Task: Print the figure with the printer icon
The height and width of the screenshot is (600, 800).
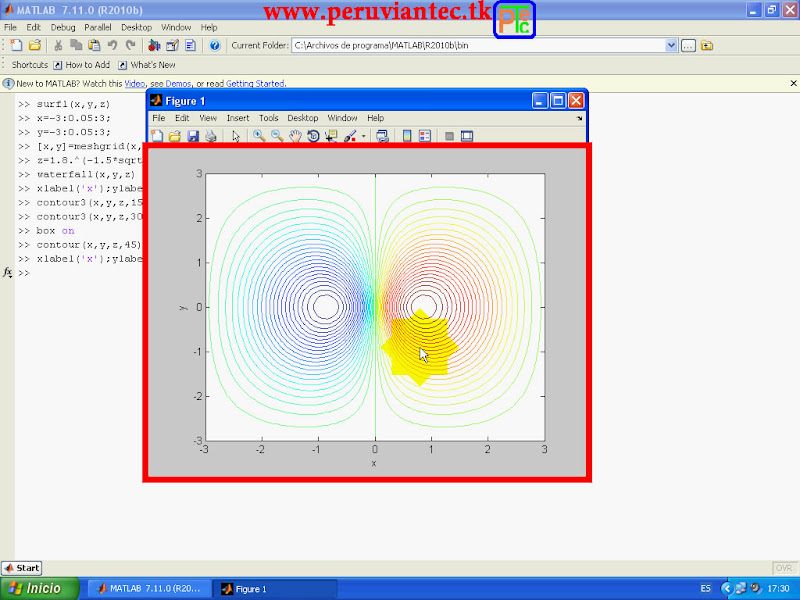Action: tap(211, 136)
